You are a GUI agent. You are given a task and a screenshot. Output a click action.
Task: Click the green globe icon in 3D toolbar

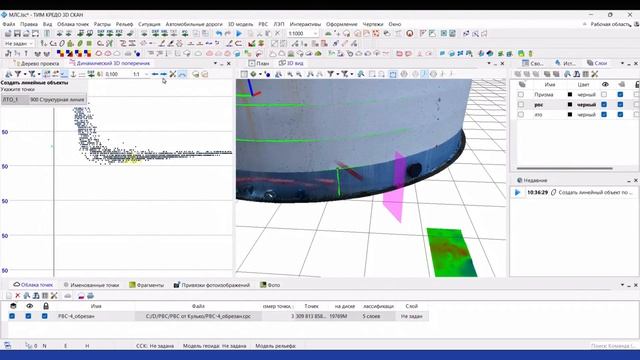pyautogui.click(x=253, y=74)
